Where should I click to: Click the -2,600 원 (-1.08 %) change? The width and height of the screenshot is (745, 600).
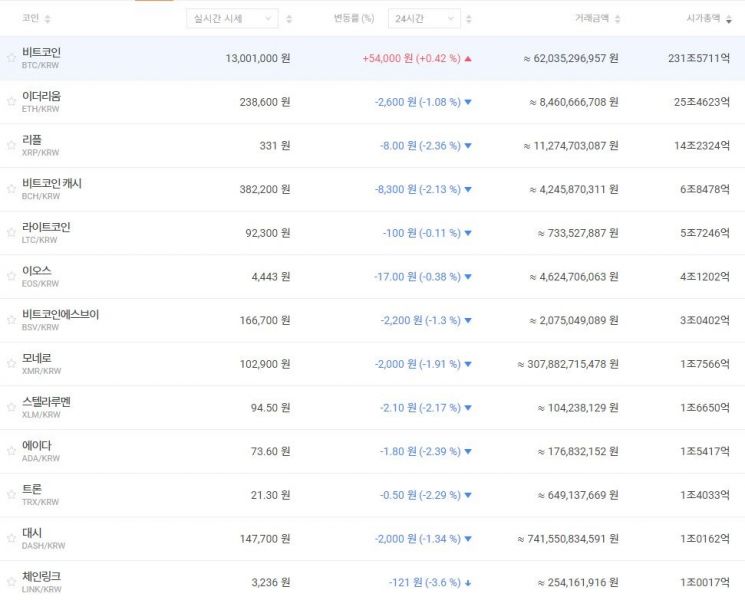tap(423, 102)
